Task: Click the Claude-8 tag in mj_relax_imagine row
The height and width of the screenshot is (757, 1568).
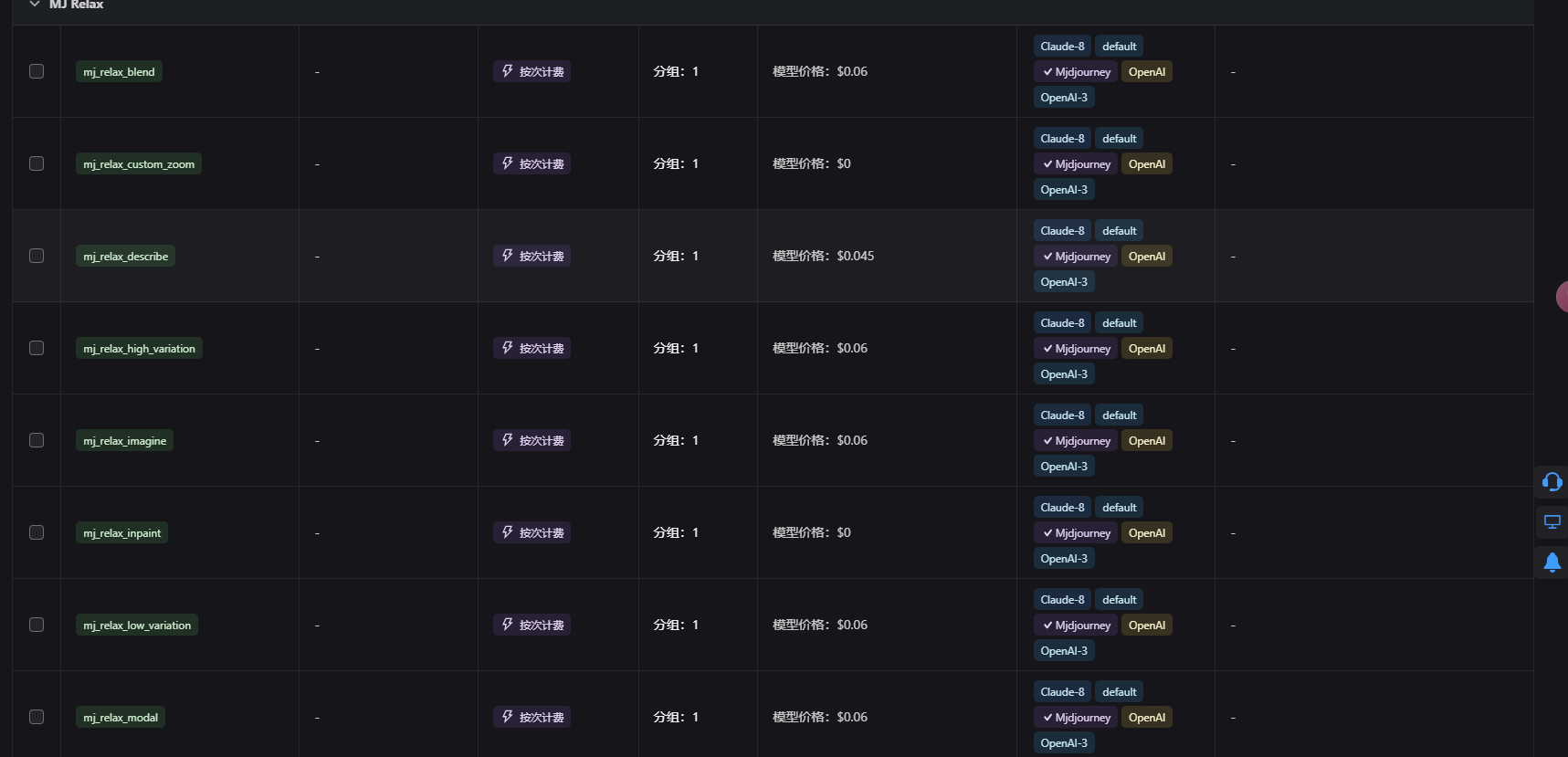Action: [1062, 415]
